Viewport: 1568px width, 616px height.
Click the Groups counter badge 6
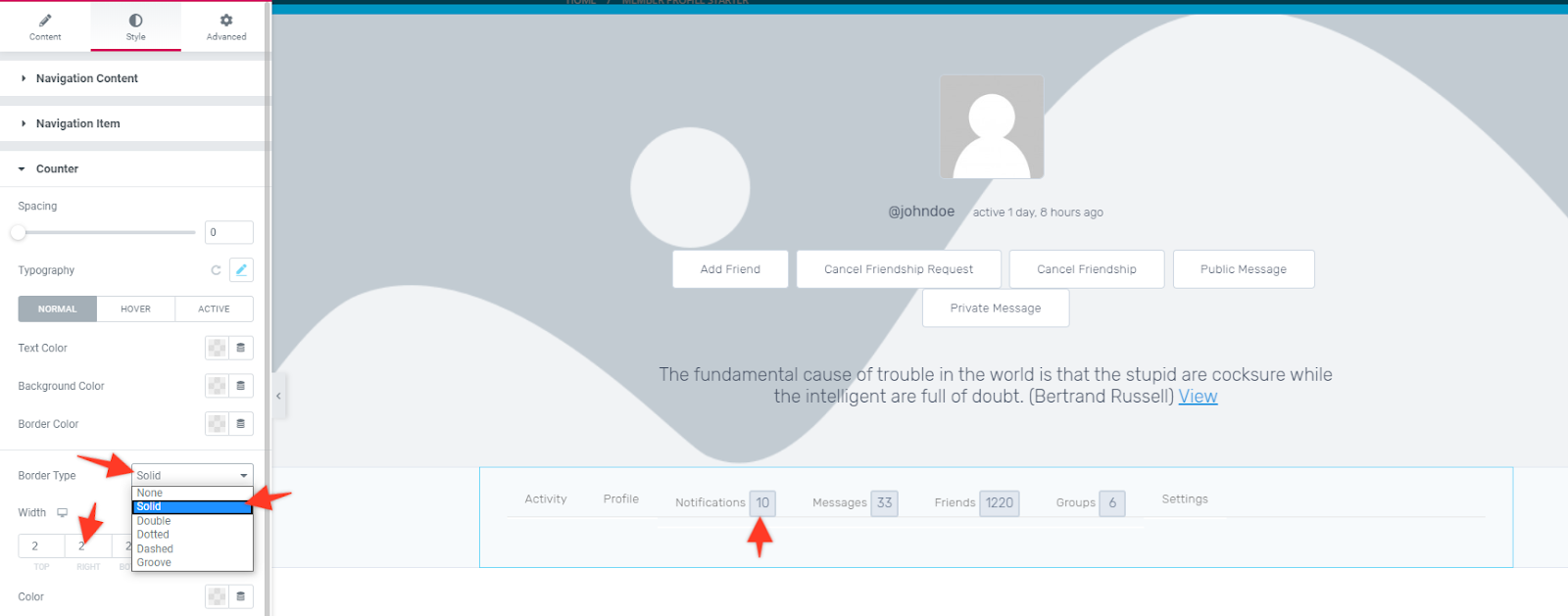click(1112, 502)
